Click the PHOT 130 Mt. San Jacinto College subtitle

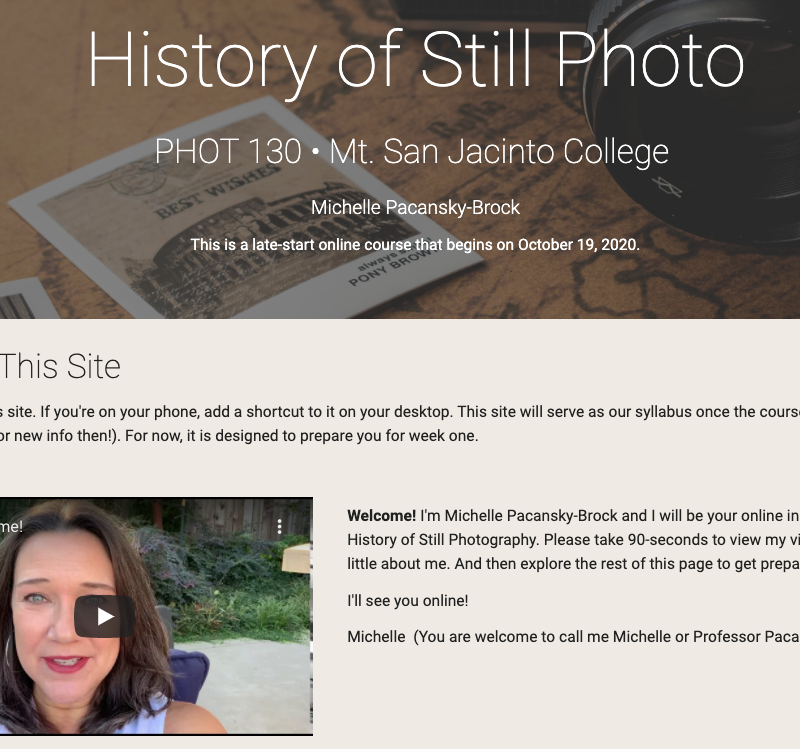click(412, 152)
